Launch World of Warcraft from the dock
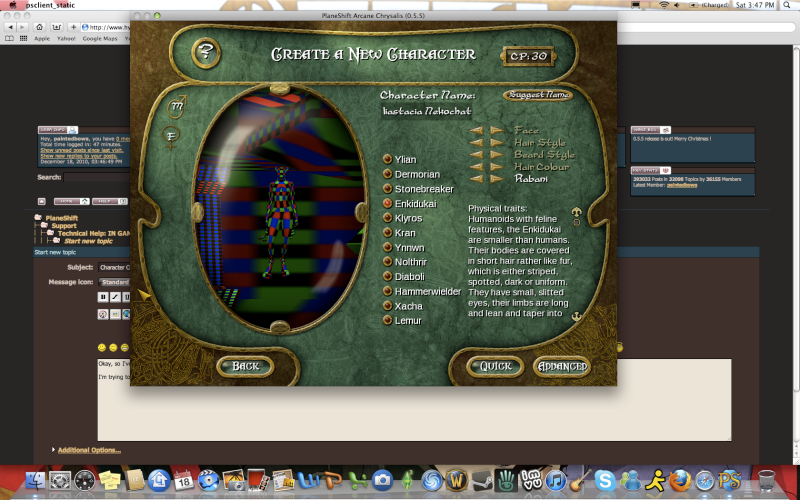 click(457, 480)
